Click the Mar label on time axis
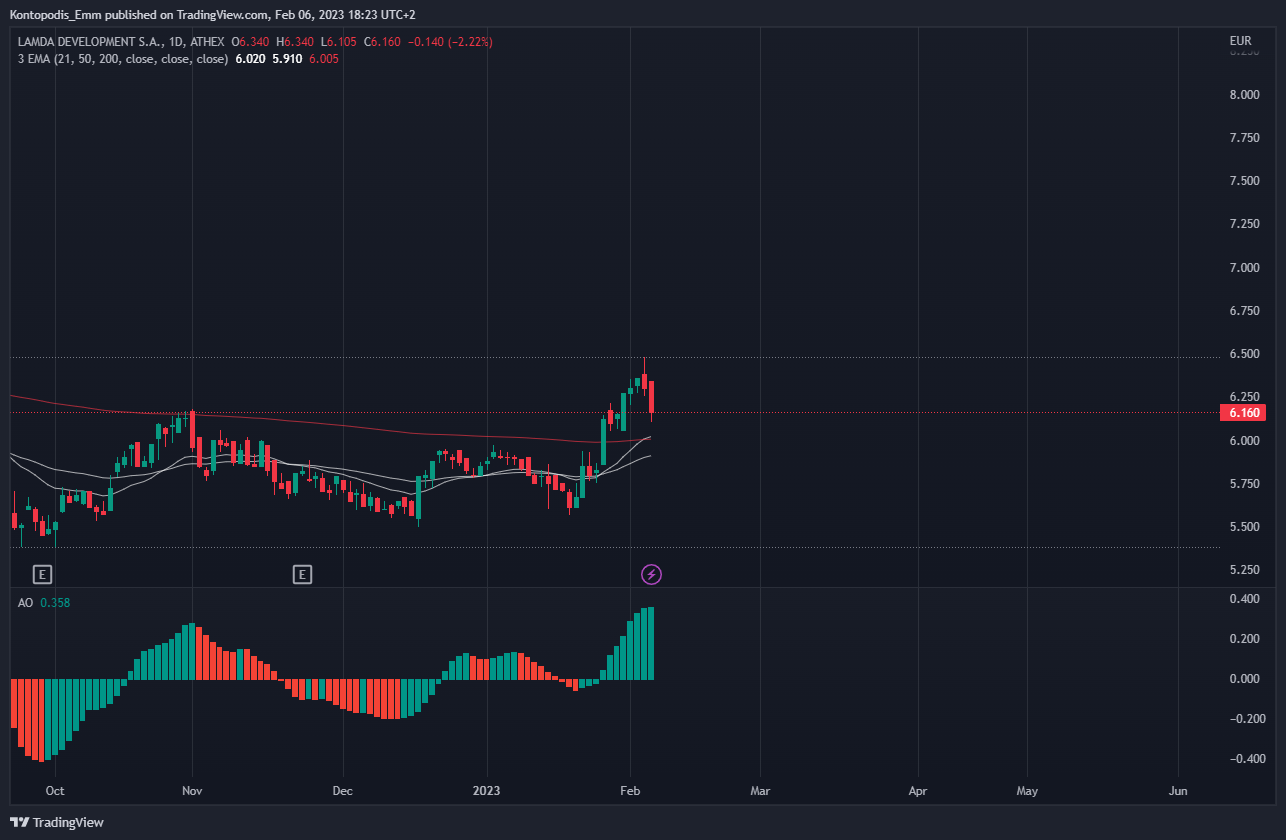 coord(760,791)
